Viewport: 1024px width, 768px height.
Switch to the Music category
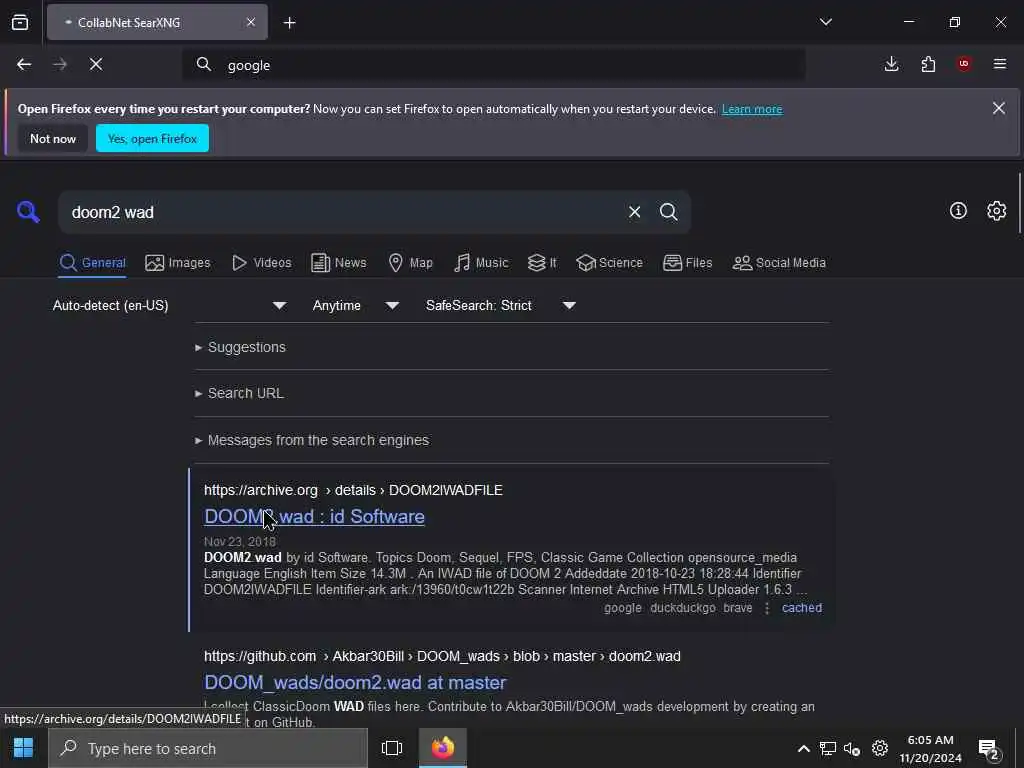pos(481,263)
